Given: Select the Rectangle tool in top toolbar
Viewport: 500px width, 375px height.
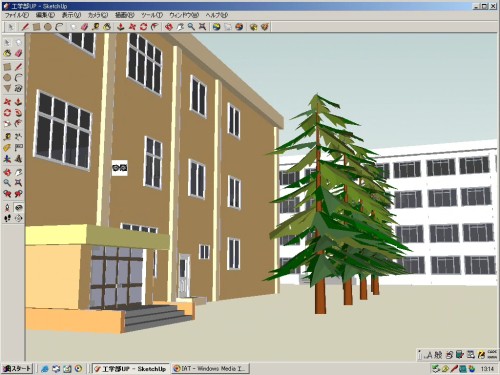Looking at the screenshot, I should point(36,27).
